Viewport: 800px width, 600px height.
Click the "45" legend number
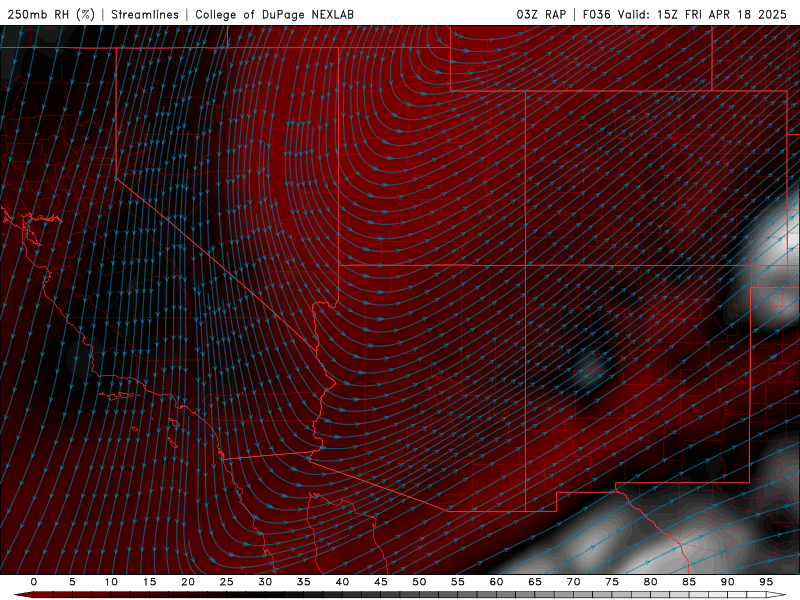click(381, 582)
